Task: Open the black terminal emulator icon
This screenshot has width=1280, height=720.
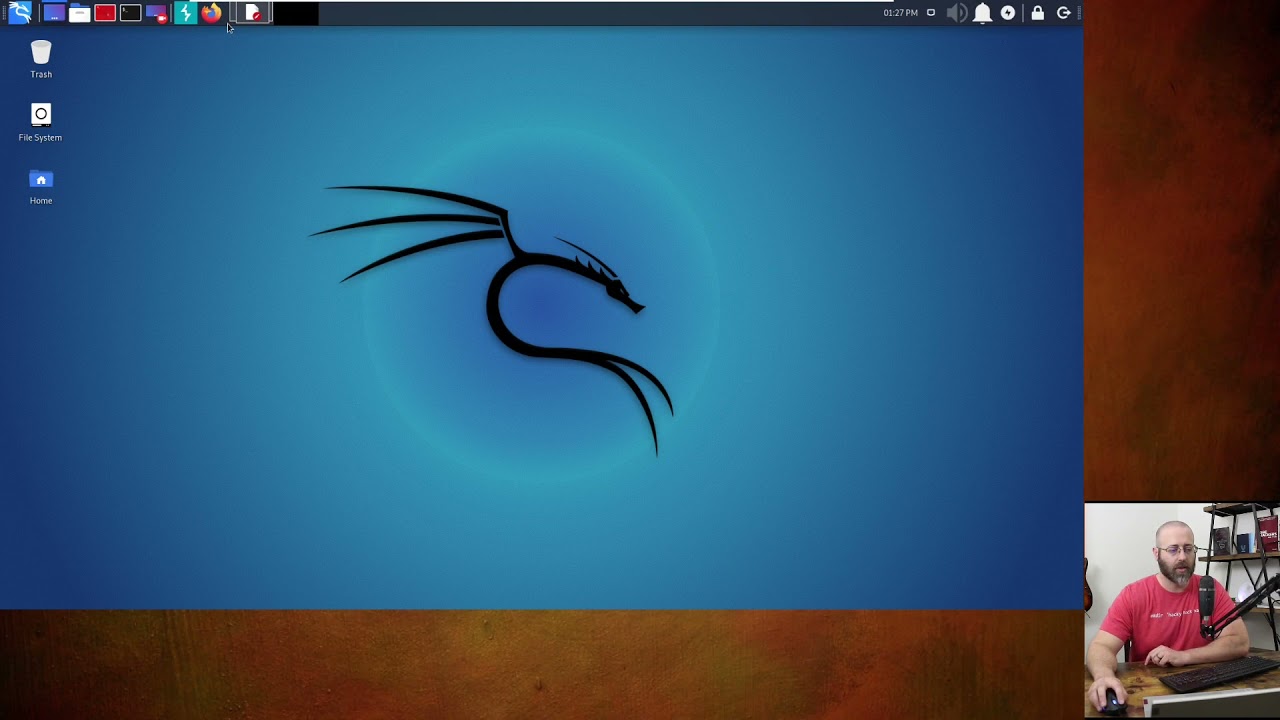Action: (x=130, y=13)
